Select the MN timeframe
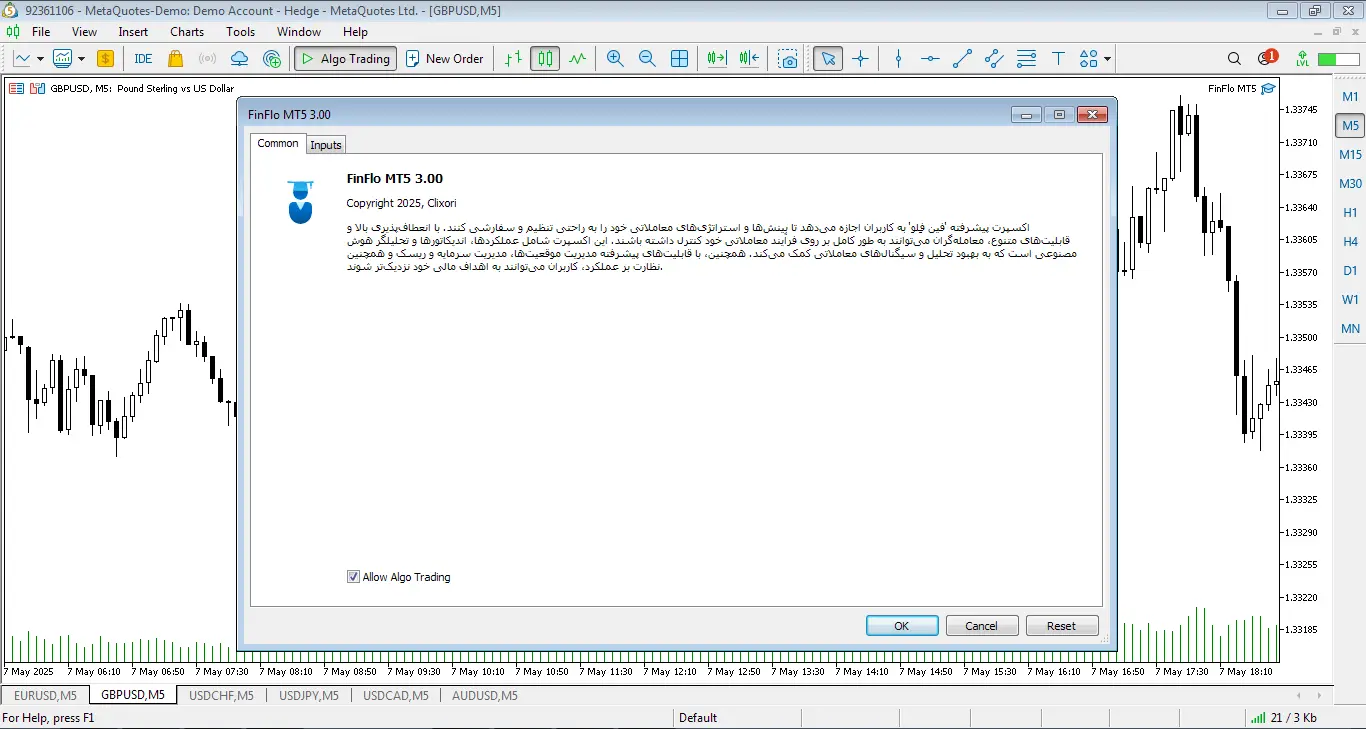Screen dimensions: 1366x729 click(x=1350, y=329)
